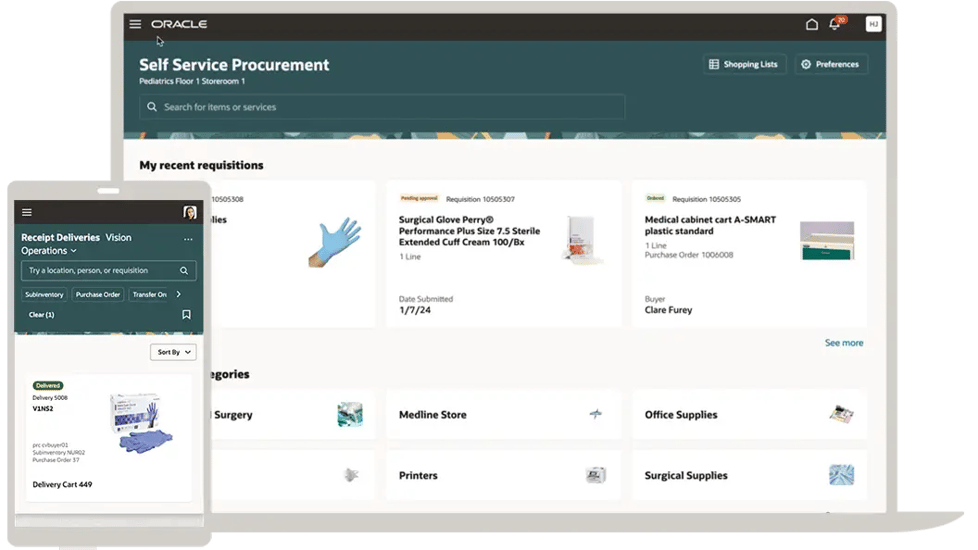Show more filter chips with the arrow
This screenshot has height=550, width=978.
pos(178,294)
